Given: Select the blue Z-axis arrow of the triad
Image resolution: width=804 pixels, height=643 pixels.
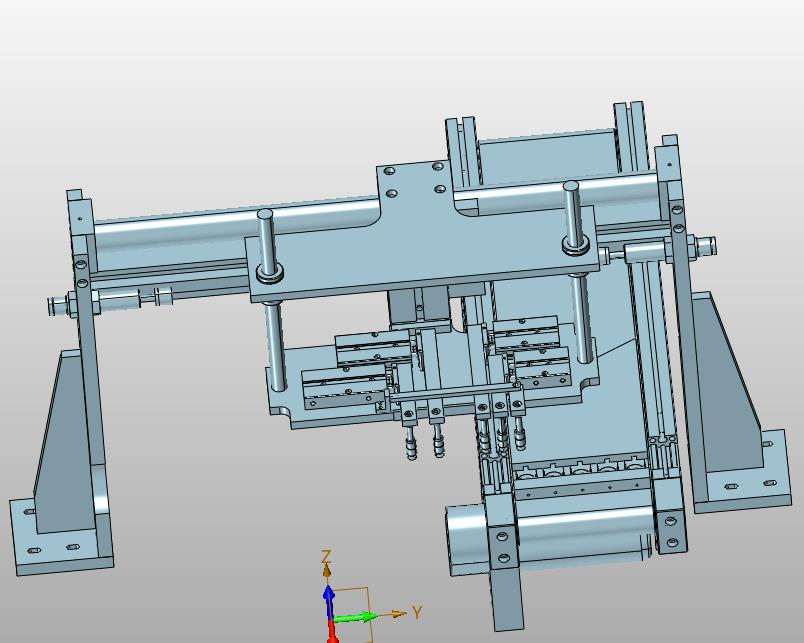Looking at the screenshot, I should point(329,602).
